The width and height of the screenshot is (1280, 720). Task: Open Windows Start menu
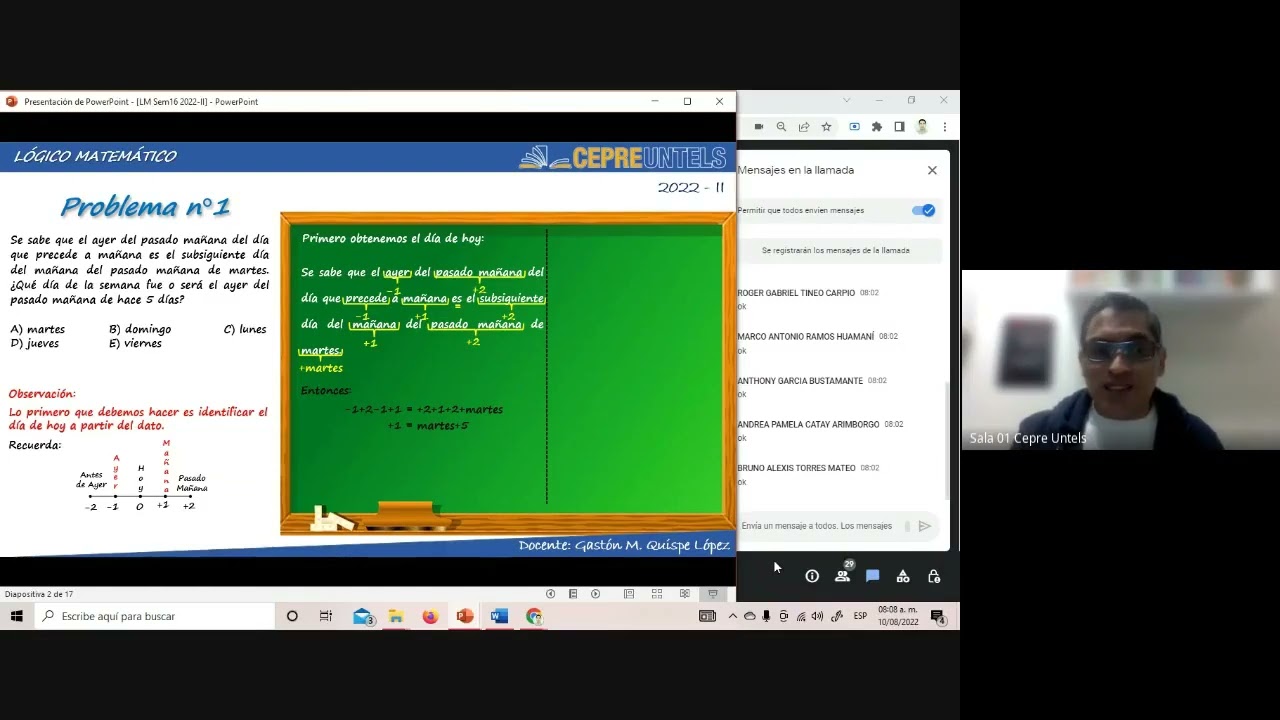click(x=17, y=616)
